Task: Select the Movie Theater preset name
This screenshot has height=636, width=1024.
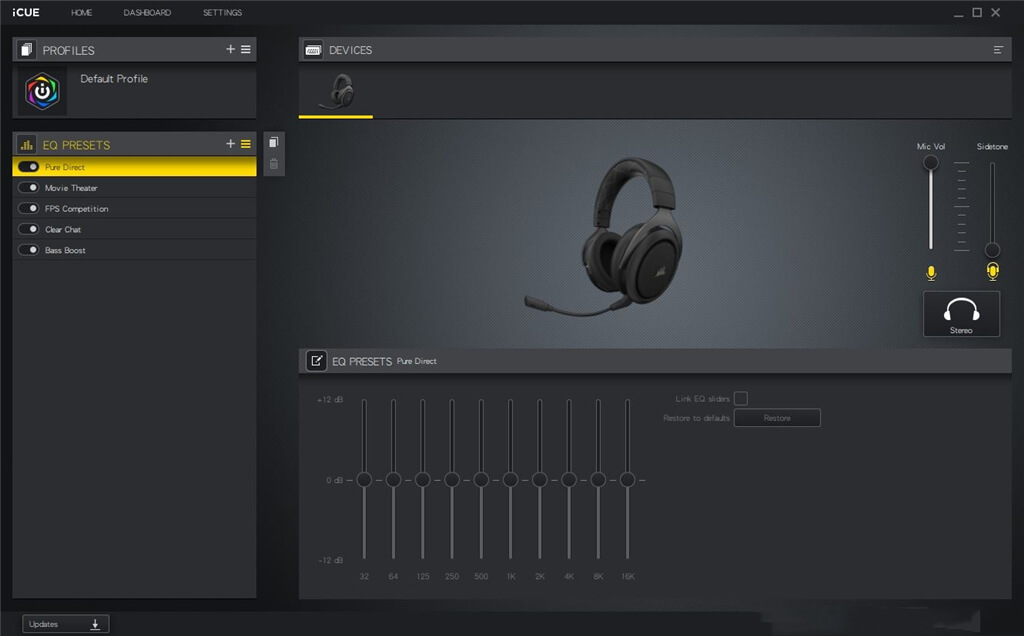Action: (71, 188)
